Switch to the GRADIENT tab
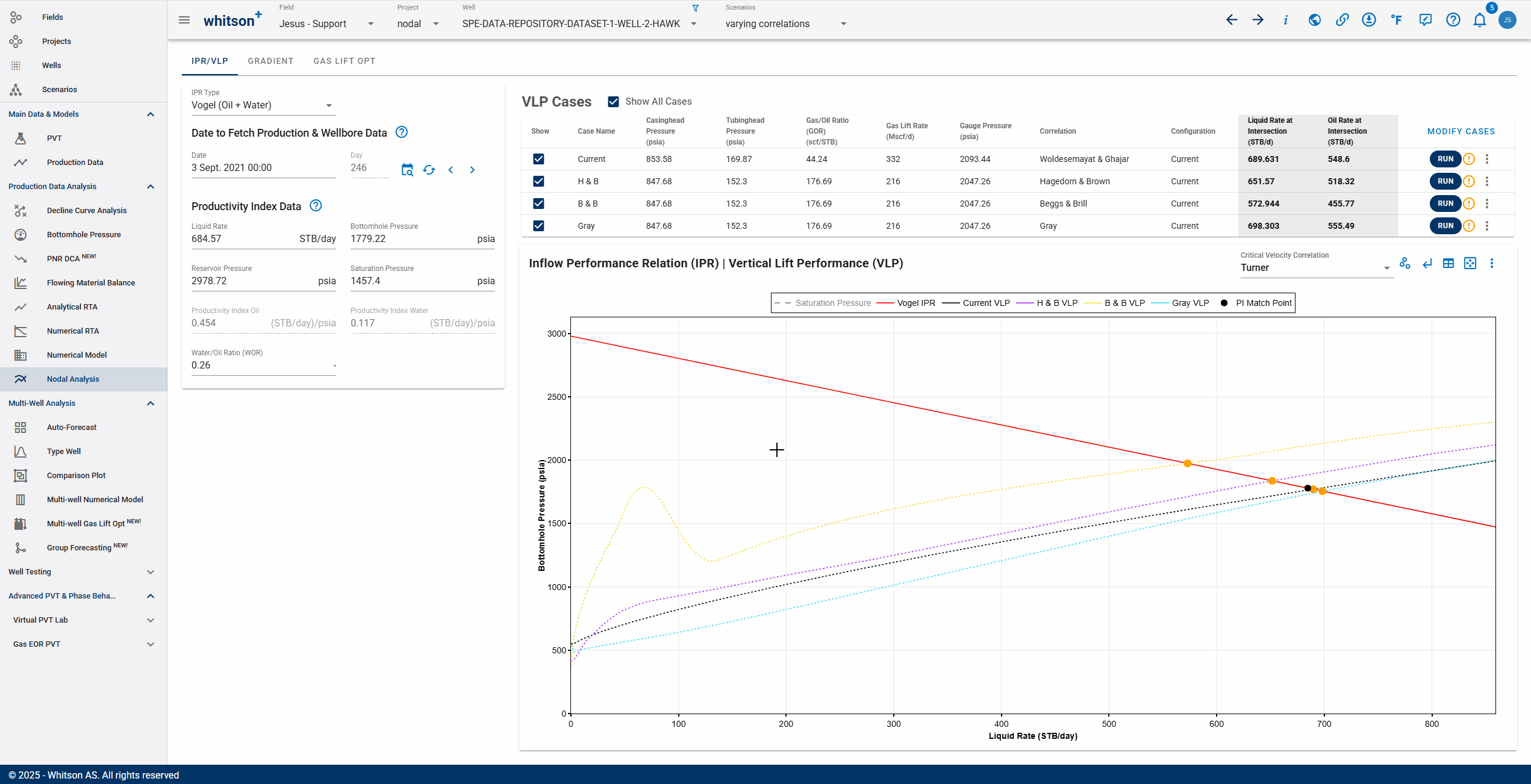The width and height of the screenshot is (1531, 784). 270,61
